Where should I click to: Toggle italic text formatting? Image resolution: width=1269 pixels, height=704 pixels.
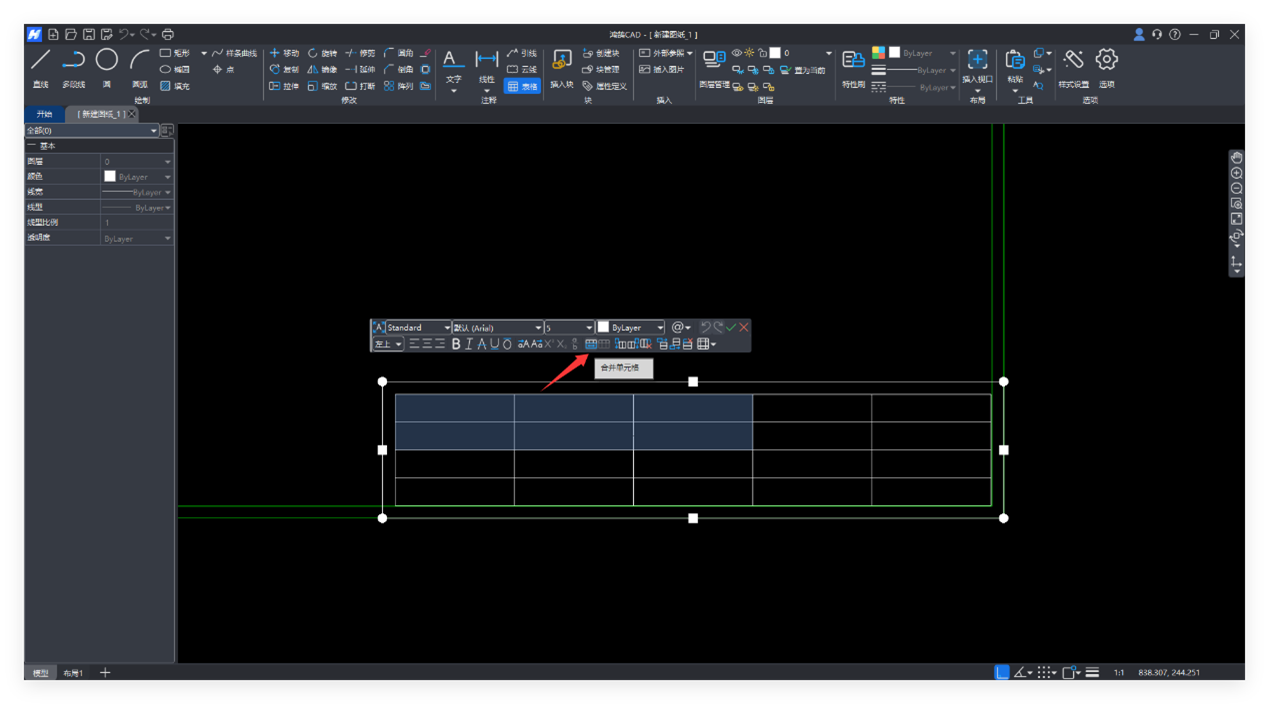[469, 344]
